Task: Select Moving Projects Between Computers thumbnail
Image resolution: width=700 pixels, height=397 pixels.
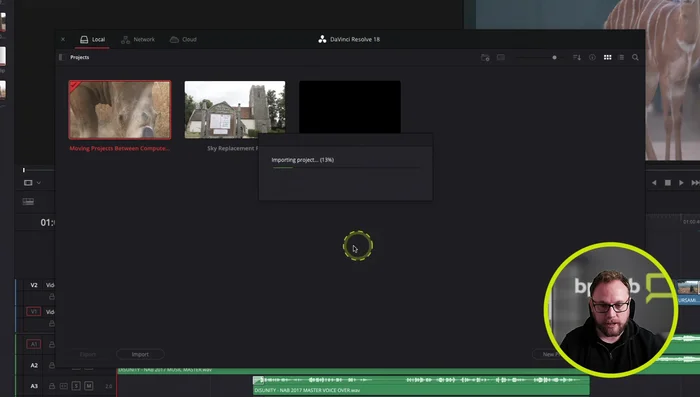Action: [x=120, y=110]
